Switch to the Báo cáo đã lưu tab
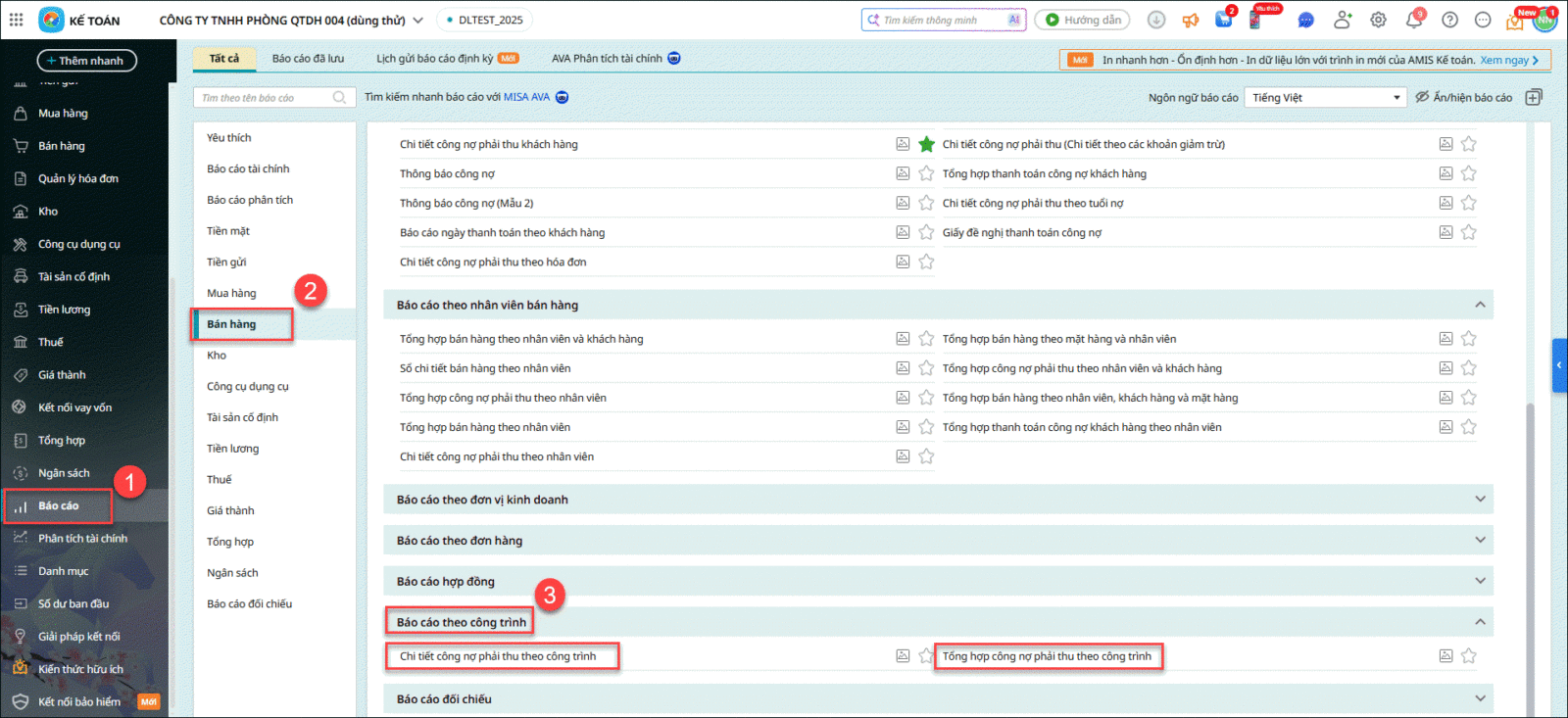Image resolution: width=1568 pixels, height=718 pixels. tap(308, 59)
